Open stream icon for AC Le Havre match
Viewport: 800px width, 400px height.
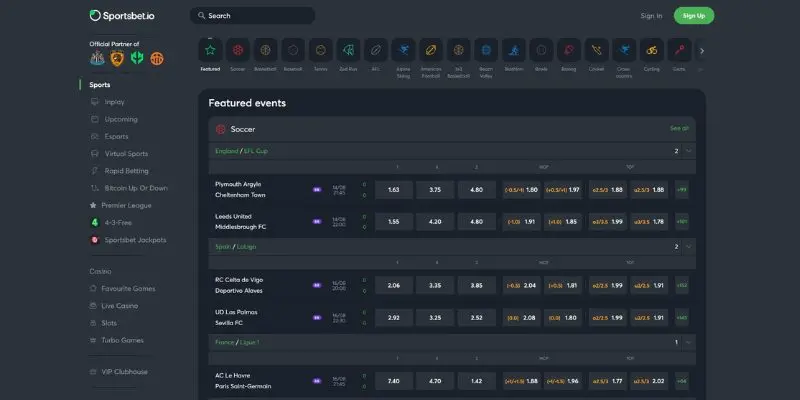(317, 381)
